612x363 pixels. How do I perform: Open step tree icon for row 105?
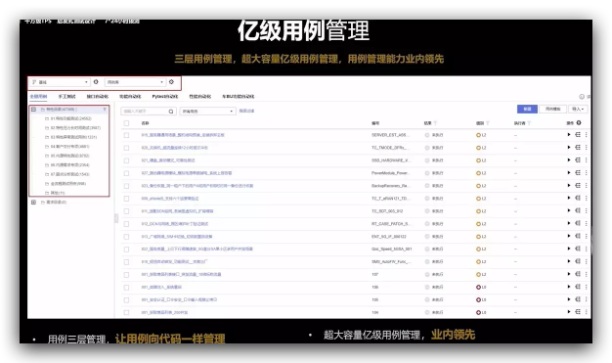(x=578, y=299)
